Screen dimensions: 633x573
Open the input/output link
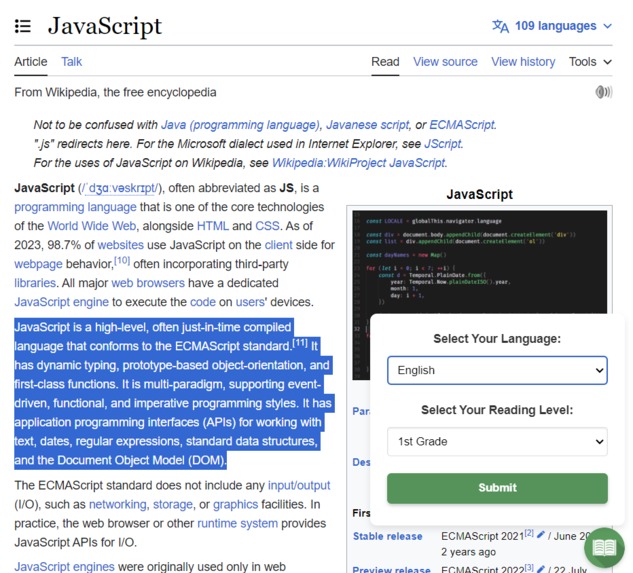tap(299, 486)
